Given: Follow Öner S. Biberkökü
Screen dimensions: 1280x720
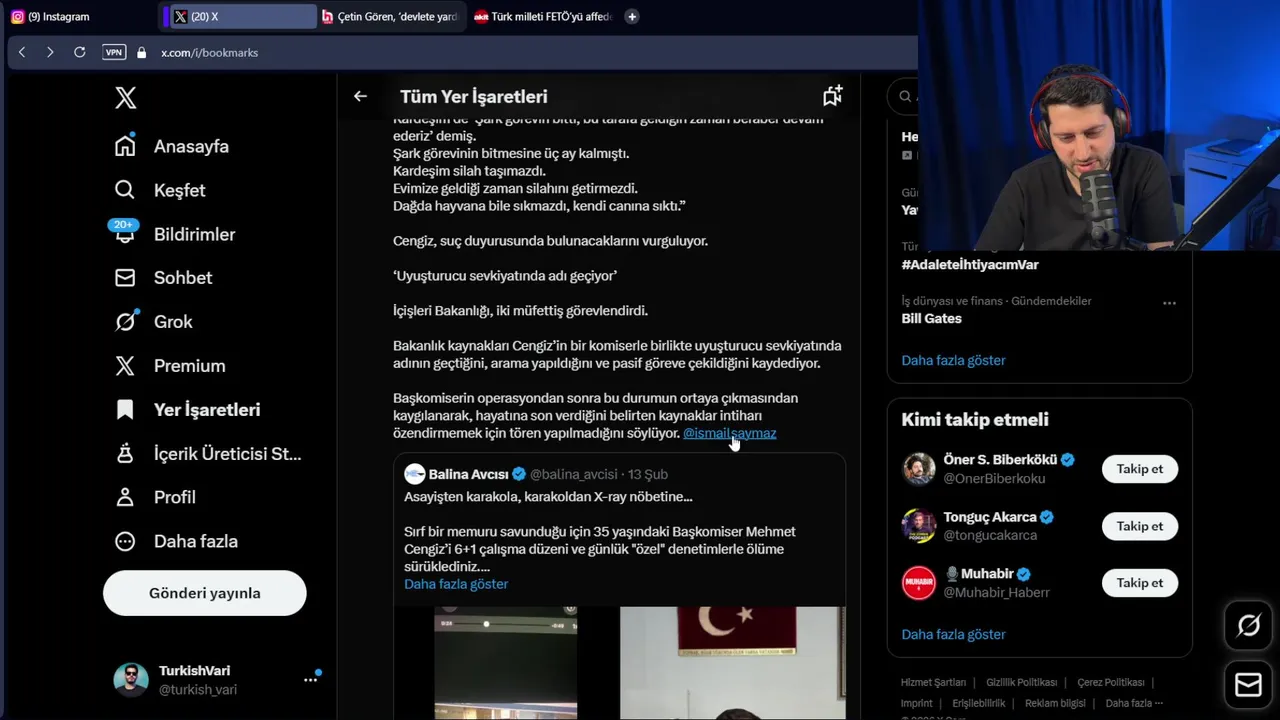Looking at the screenshot, I should coord(1140,469).
